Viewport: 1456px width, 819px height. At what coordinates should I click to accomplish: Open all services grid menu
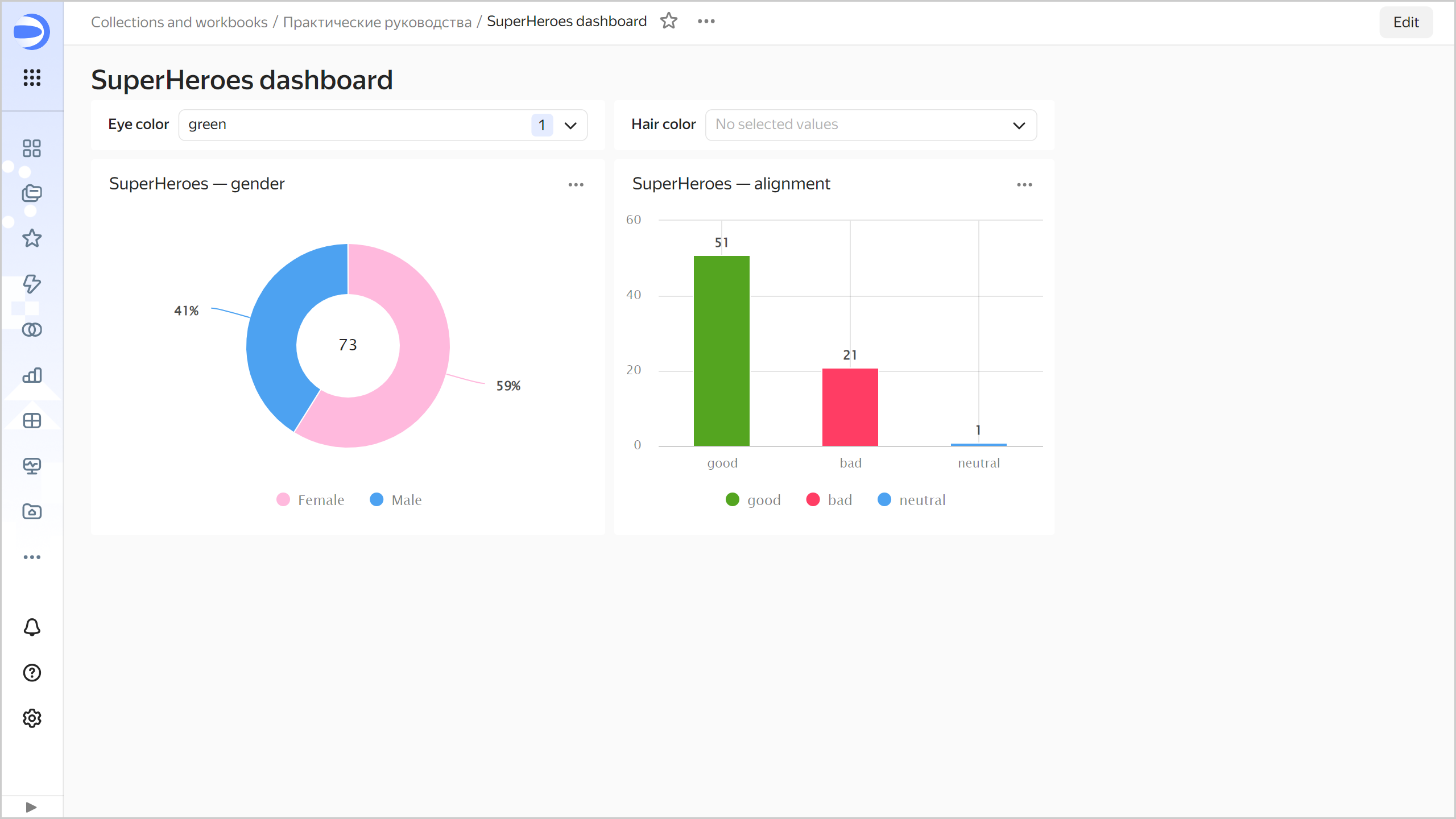(32, 77)
